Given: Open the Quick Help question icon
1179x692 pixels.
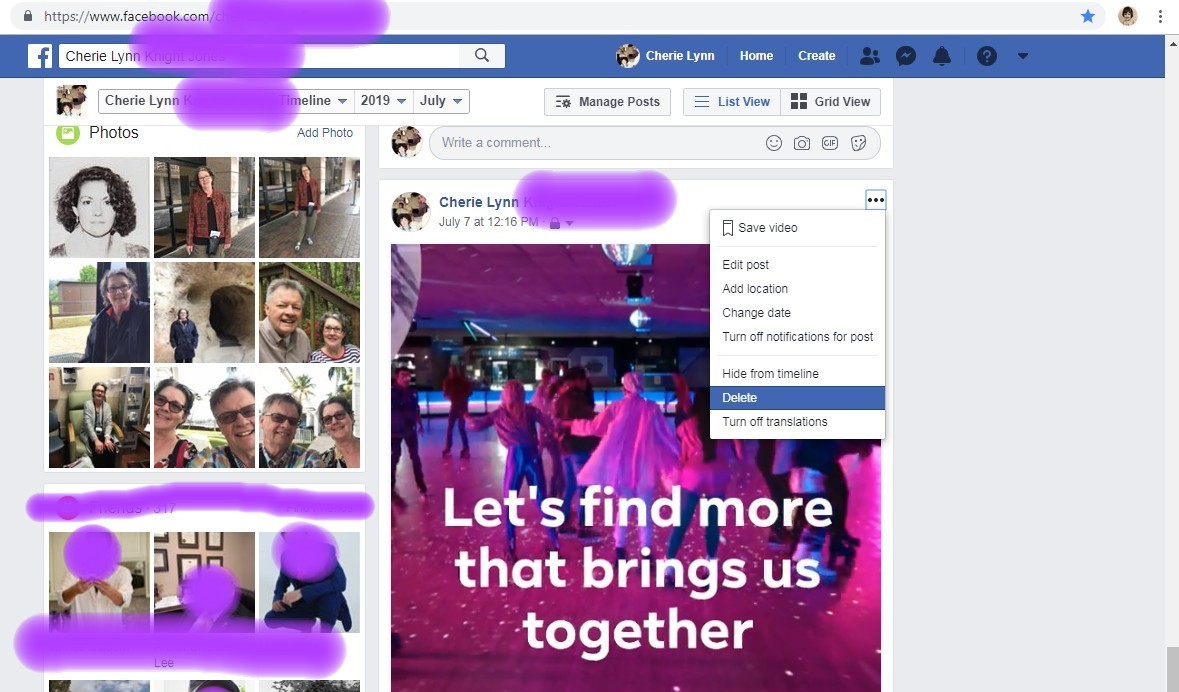Looking at the screenshot, I should [x=987, y=56].
